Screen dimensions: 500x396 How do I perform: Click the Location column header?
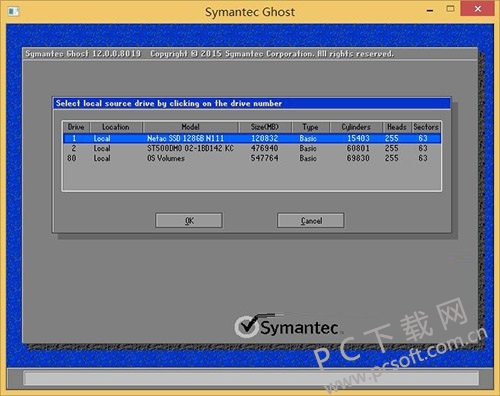[116, 127]
